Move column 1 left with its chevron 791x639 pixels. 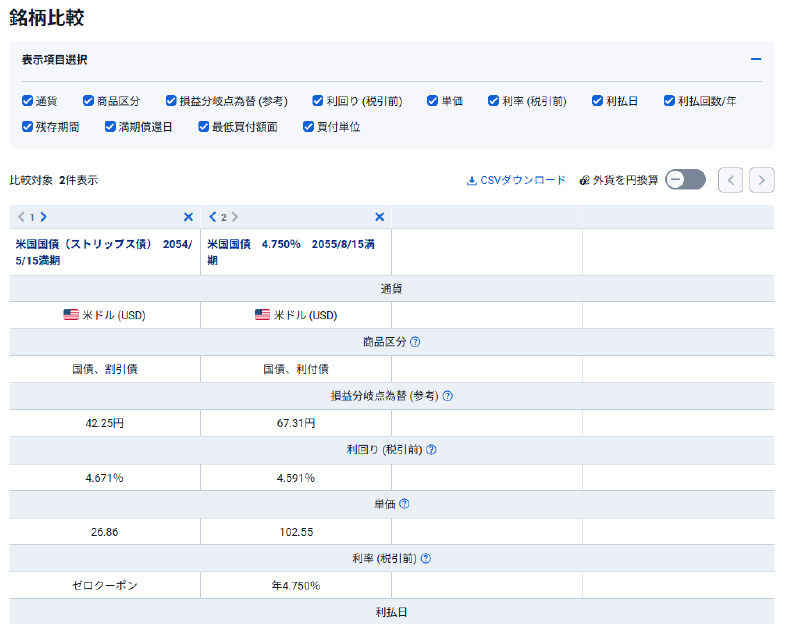pyautogui.click(x=21, y=217)
